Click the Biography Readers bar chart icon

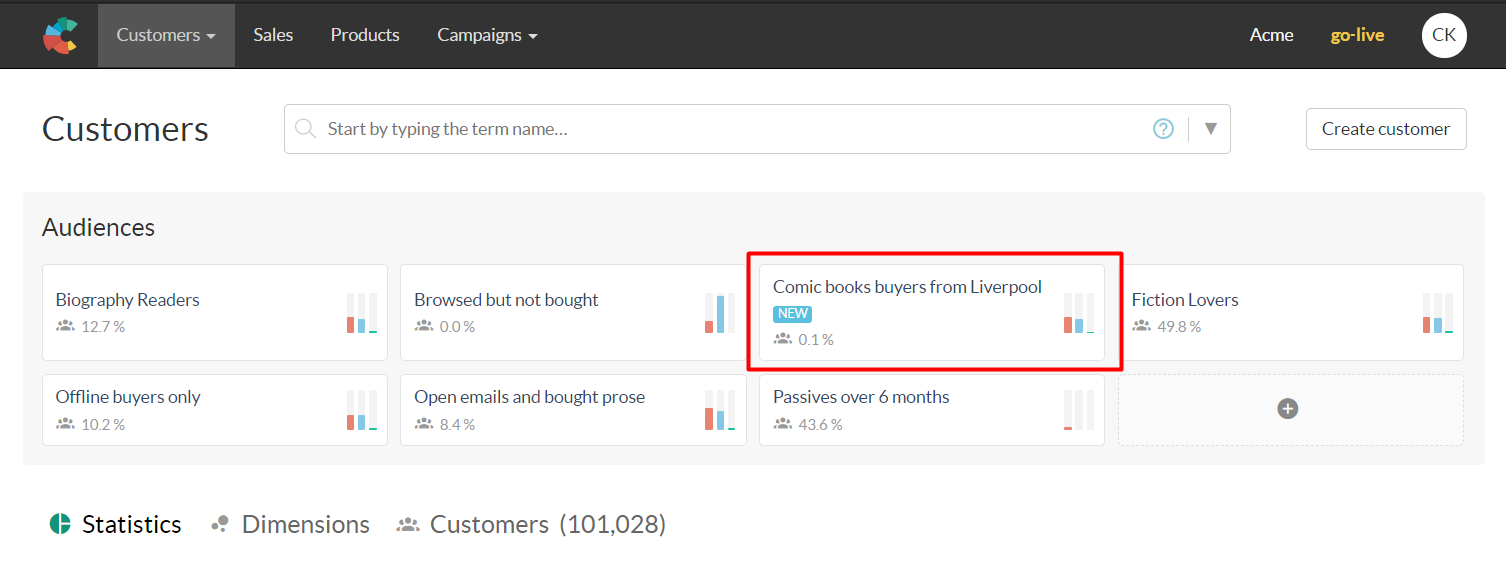(362, 313)
